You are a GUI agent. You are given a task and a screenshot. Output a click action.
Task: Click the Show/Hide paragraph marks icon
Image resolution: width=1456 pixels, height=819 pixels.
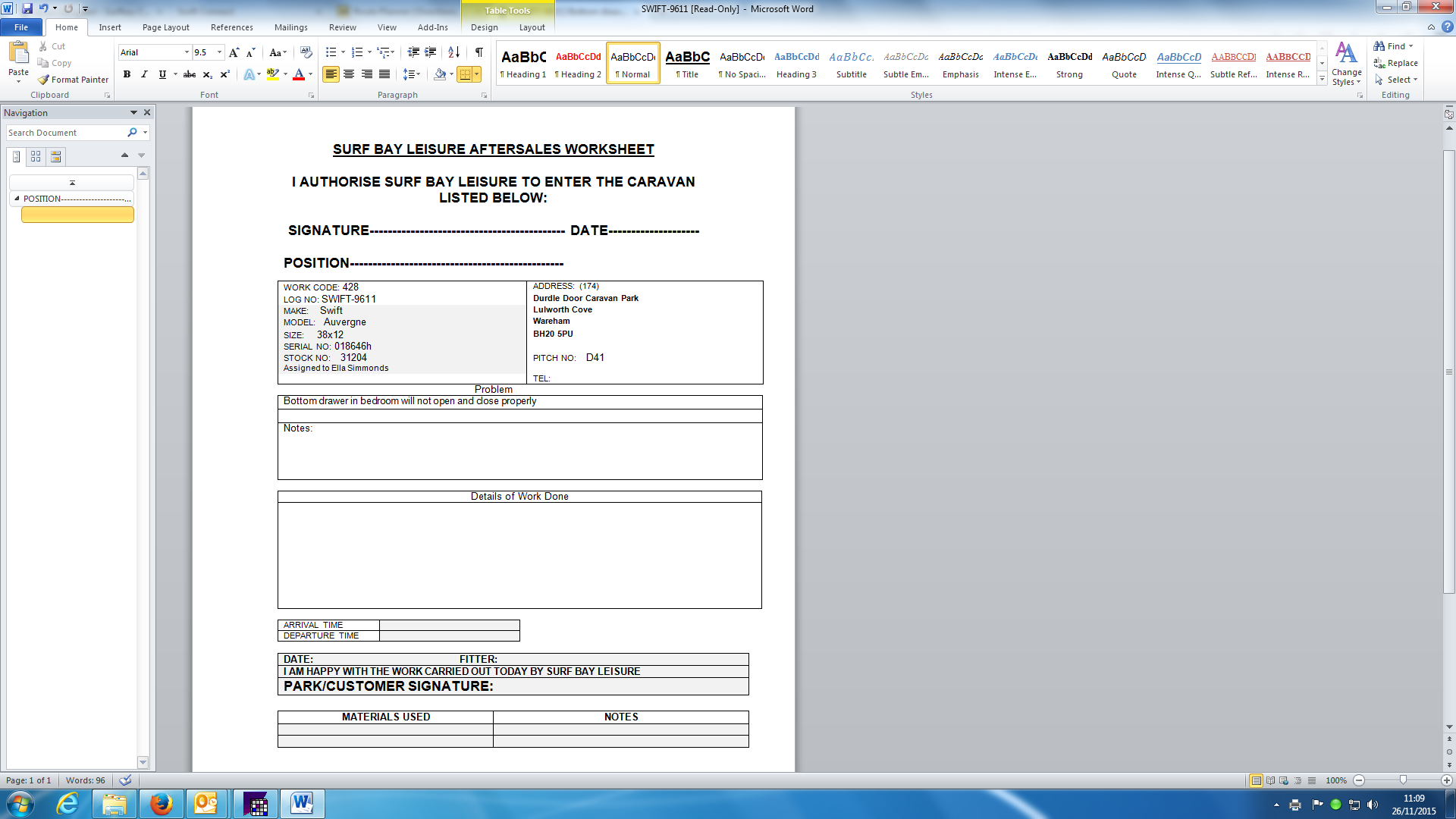tap(479, 52)
